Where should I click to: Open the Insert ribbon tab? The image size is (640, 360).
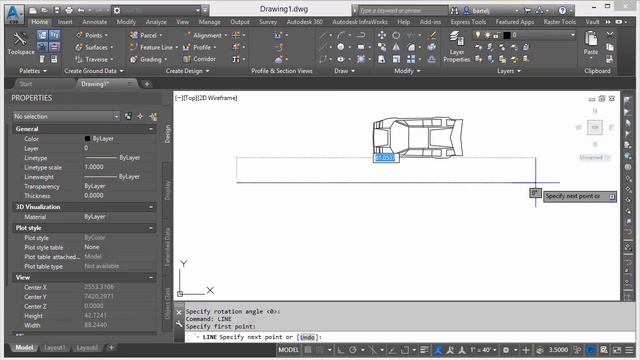click(65, 22)
